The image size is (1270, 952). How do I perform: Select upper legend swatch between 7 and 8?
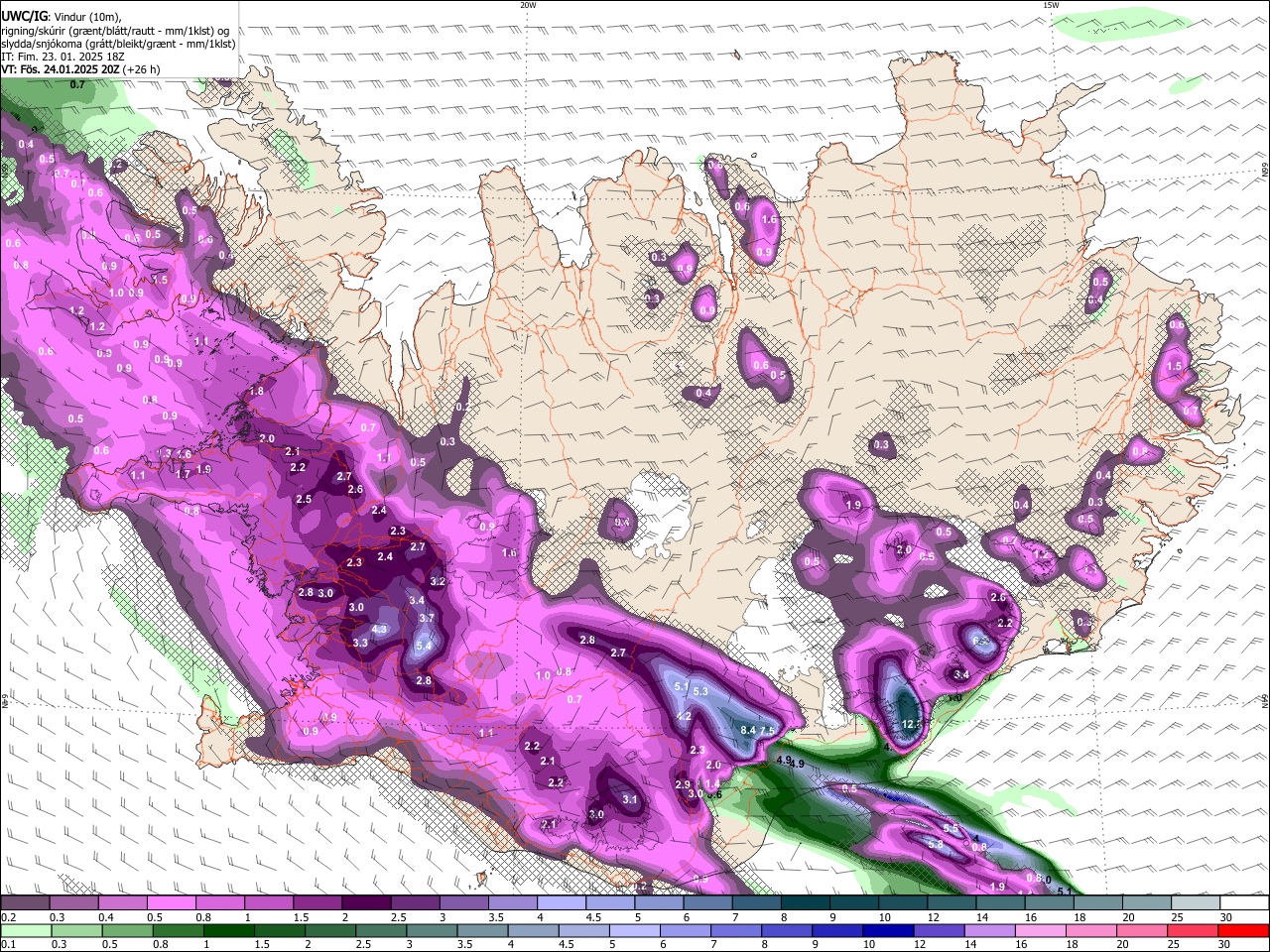click(x=755, y=903)
